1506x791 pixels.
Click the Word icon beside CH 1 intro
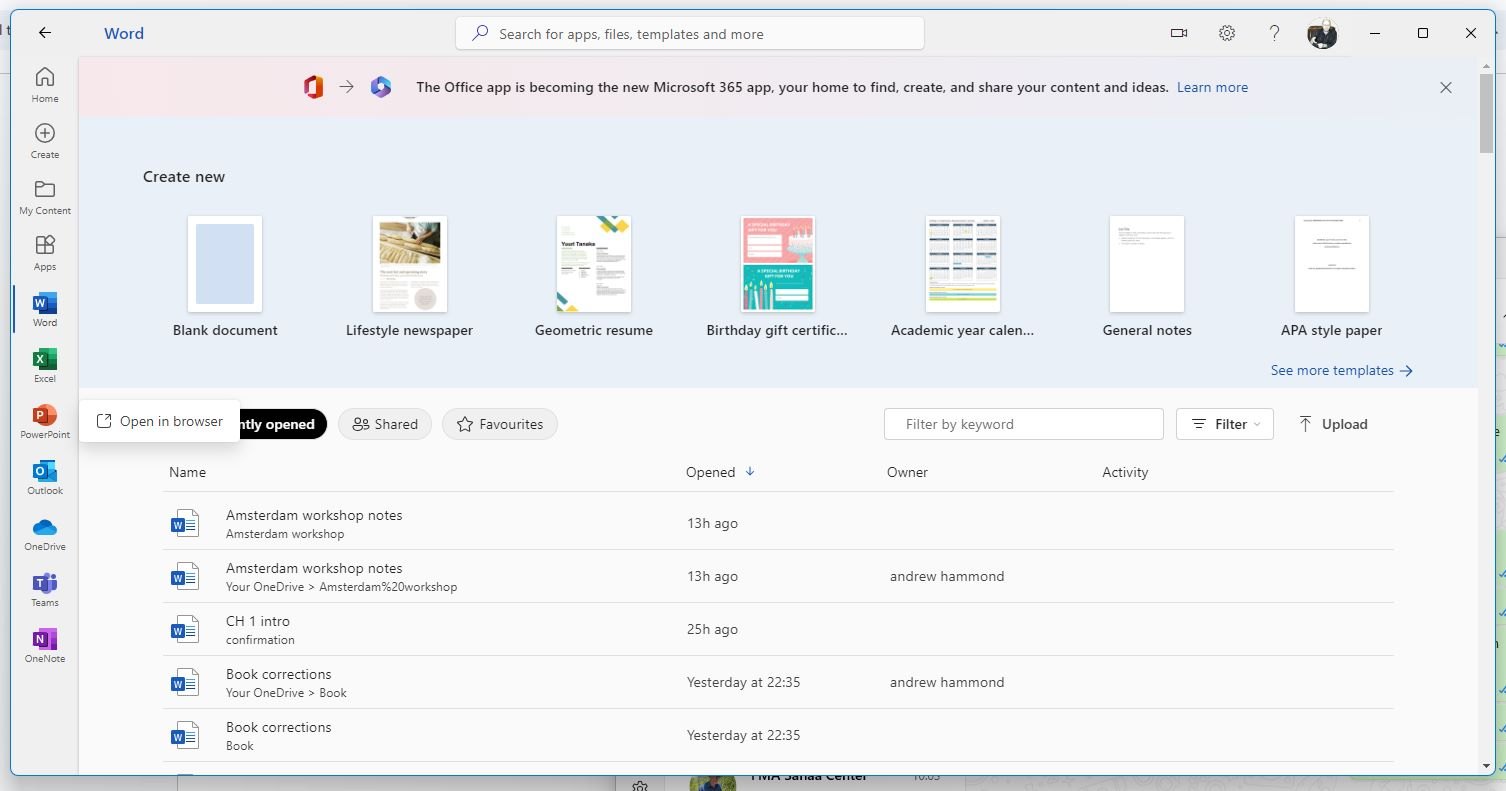(x=185, y=629)
